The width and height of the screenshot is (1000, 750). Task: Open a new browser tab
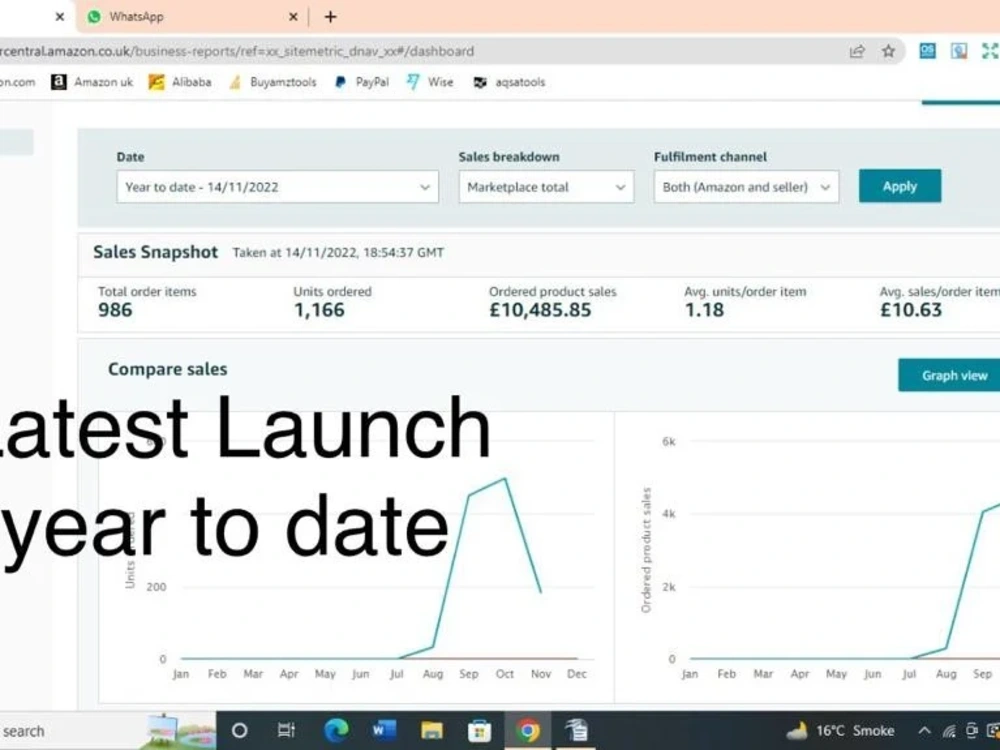[x=330, y=17]
